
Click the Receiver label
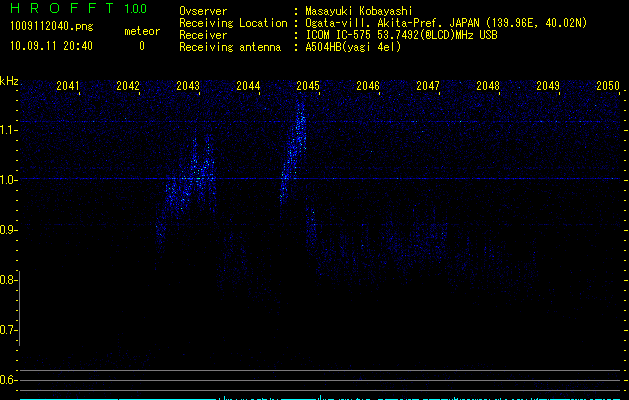[x=203, y=35]
